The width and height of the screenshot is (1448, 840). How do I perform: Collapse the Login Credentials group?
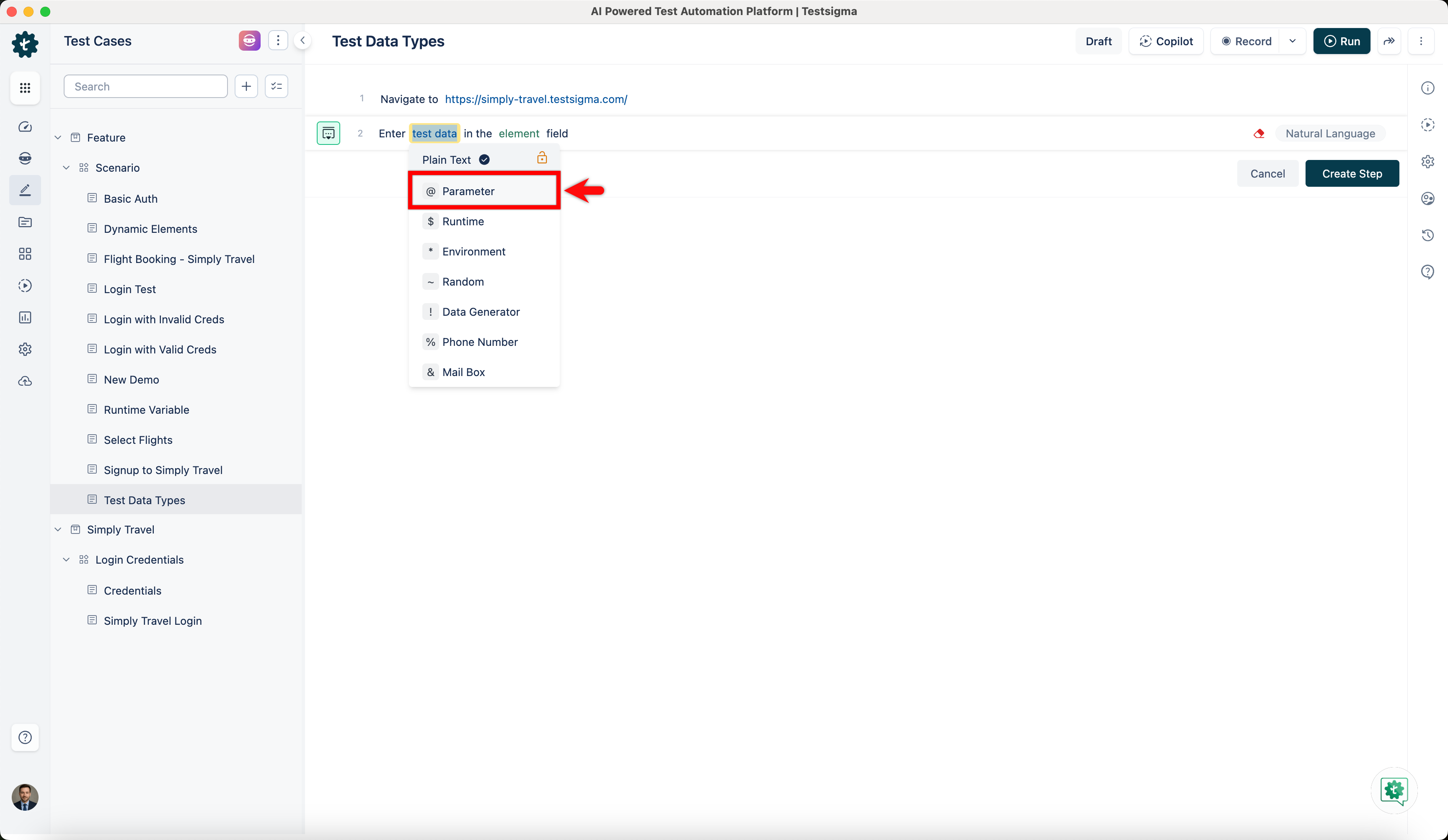point(66,560)
